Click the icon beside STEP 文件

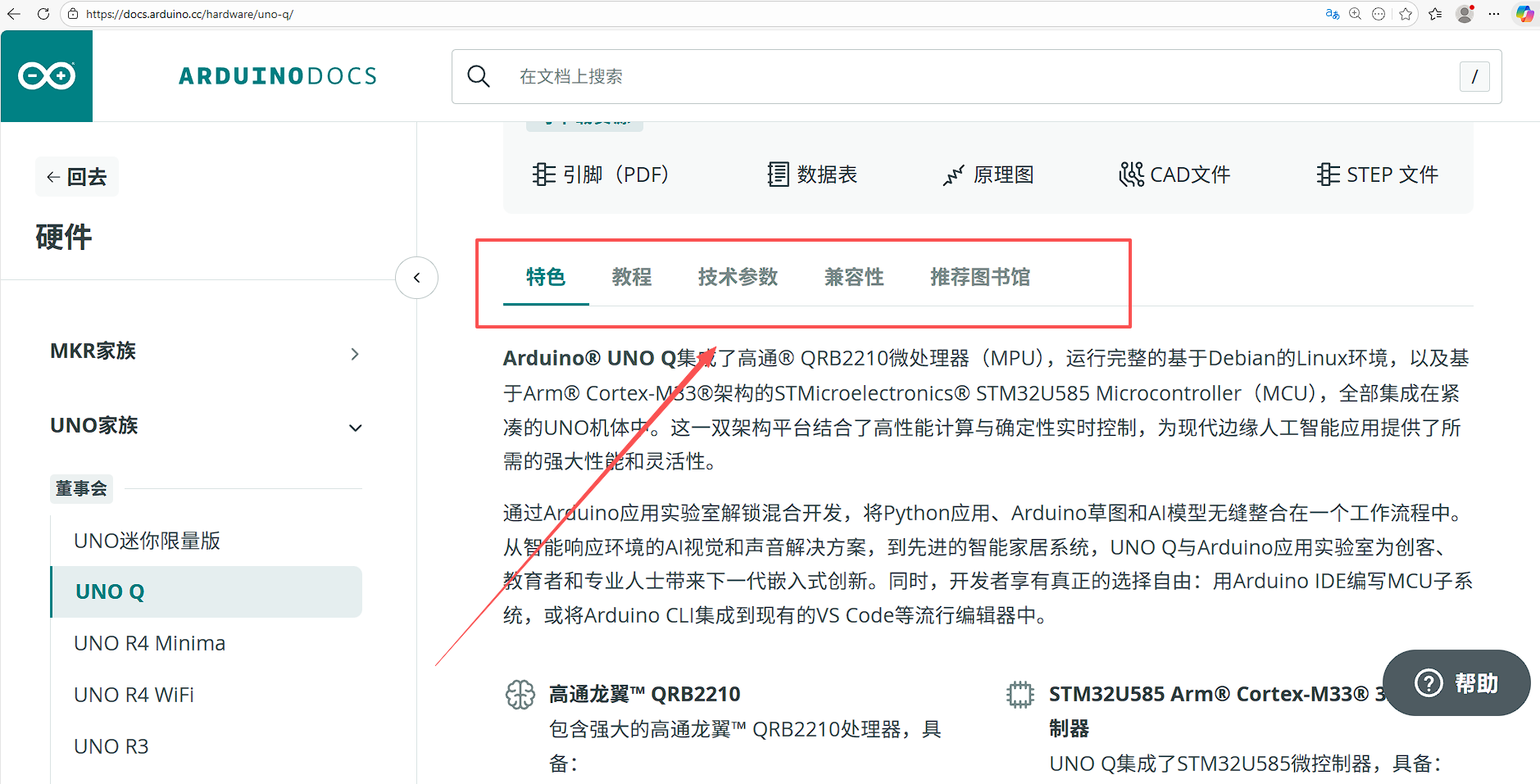coord(1328,174)
